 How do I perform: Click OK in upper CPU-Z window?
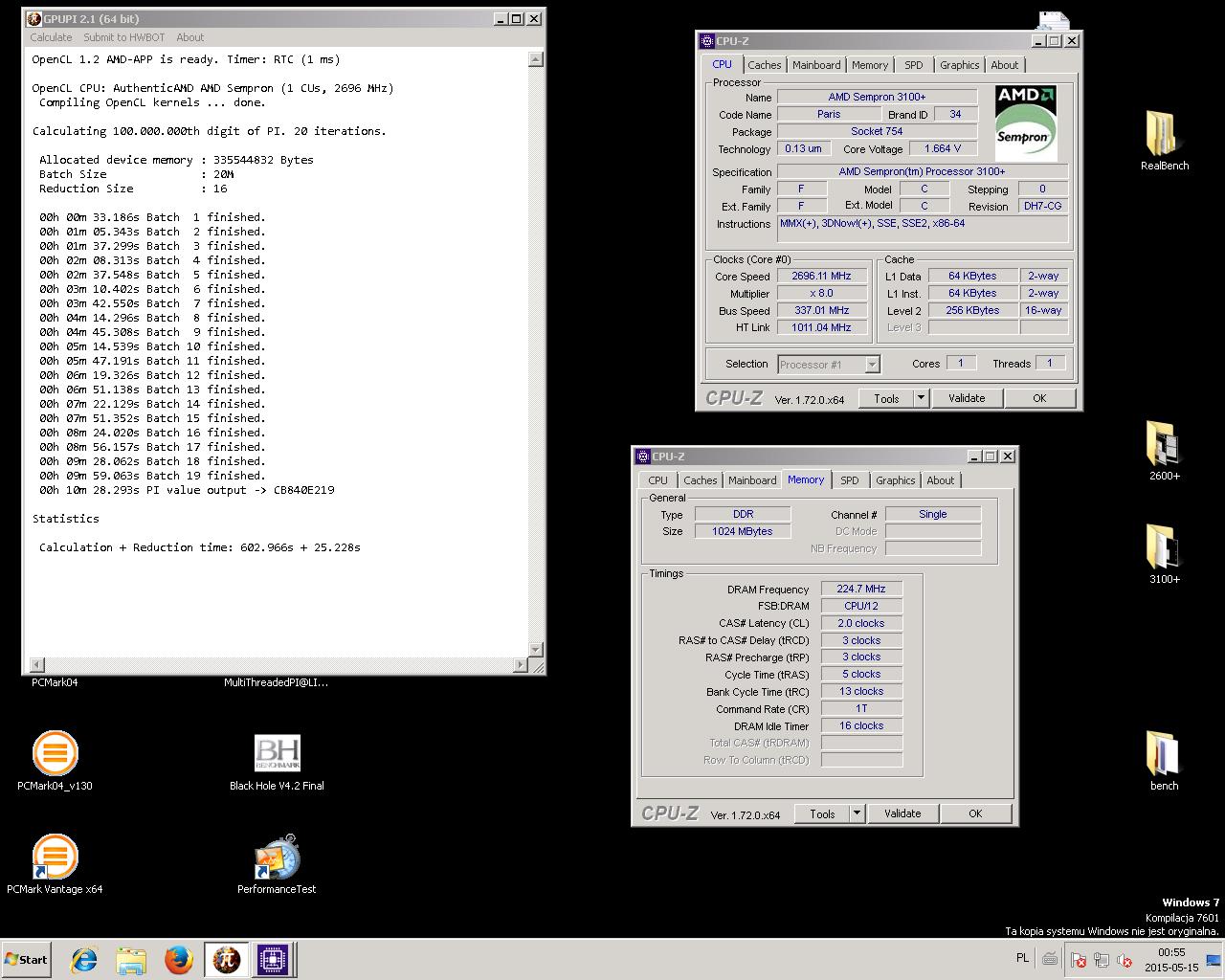tap(1039, 398)
